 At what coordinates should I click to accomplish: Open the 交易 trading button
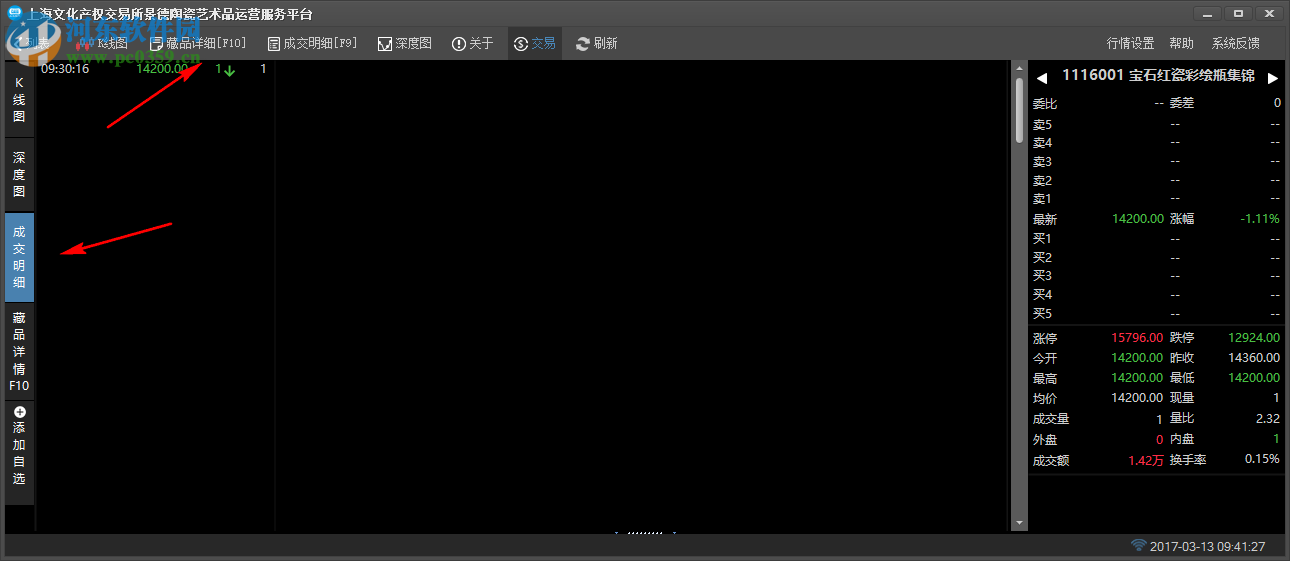coord(535,43)
